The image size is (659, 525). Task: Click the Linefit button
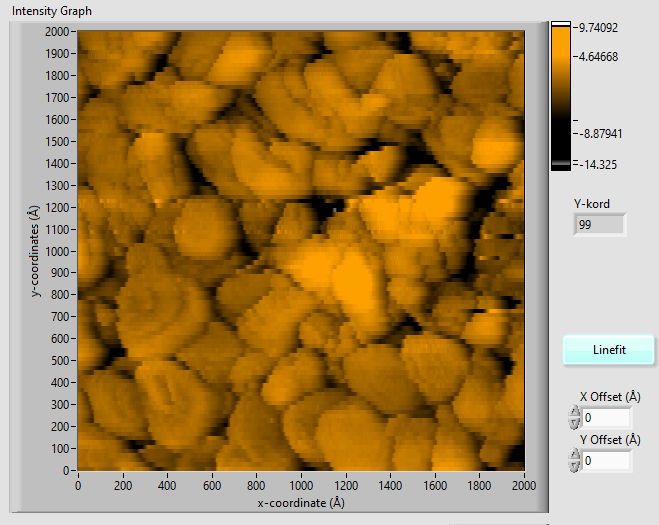point(609,349)
